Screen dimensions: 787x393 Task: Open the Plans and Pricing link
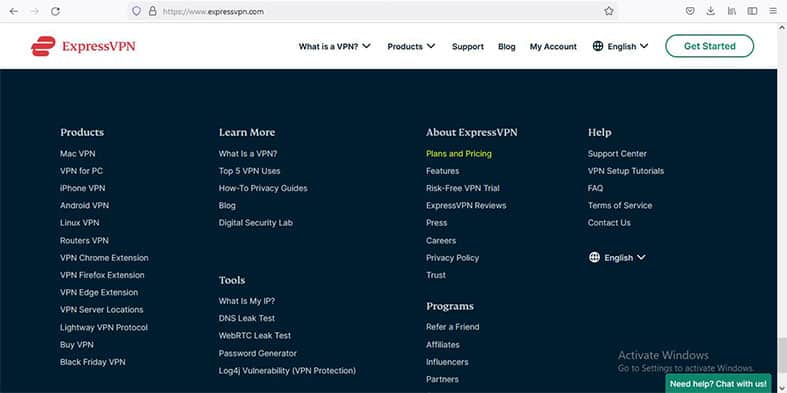(459, 154)
